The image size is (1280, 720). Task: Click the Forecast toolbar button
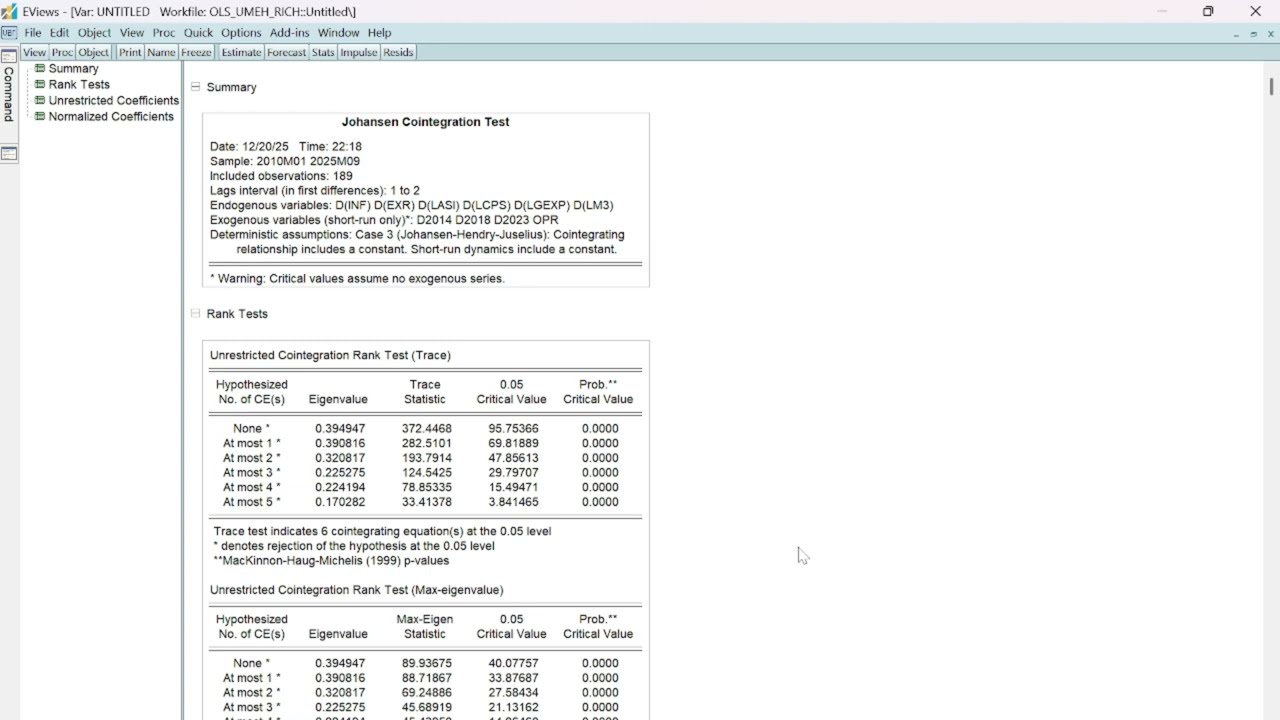[286, 52]
